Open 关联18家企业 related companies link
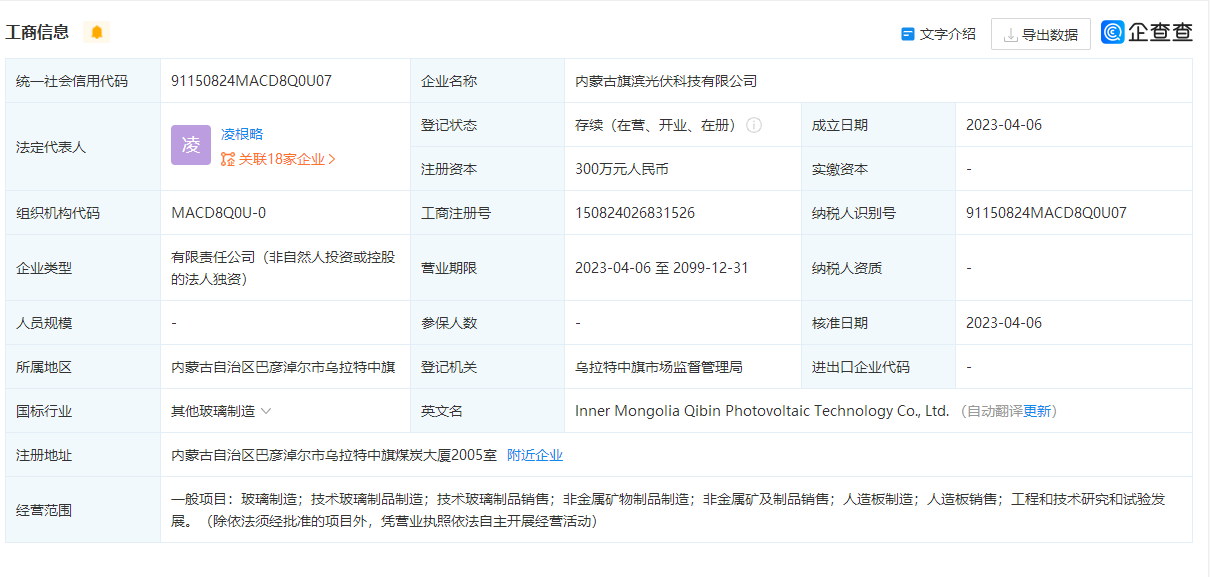1210x577 pixels. point(279,159)
